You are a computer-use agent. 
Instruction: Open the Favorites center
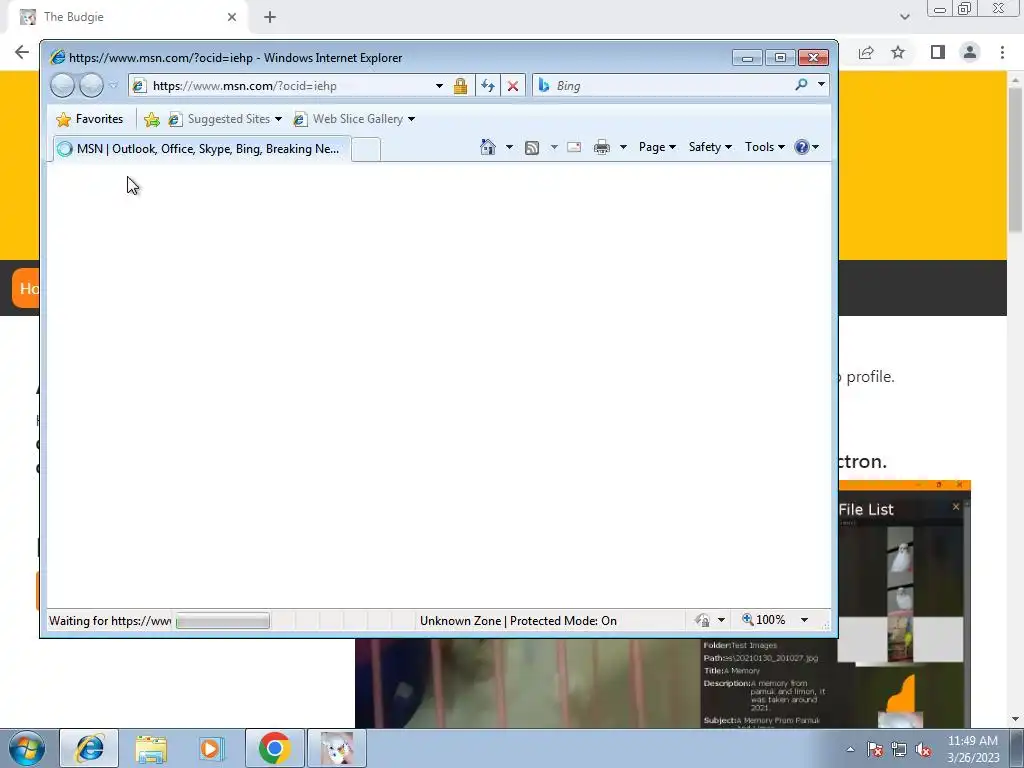(x=89, y=119)
